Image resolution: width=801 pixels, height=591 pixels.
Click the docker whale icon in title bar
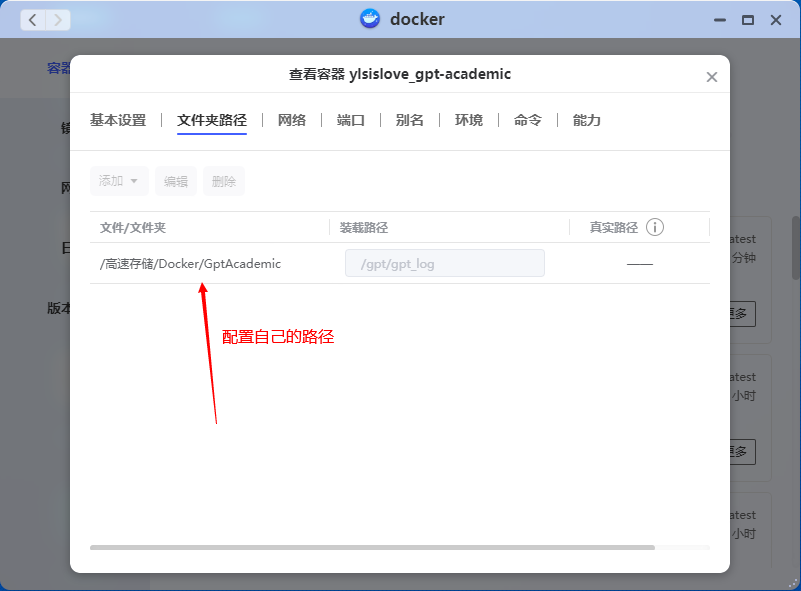(x=370, y=19)
